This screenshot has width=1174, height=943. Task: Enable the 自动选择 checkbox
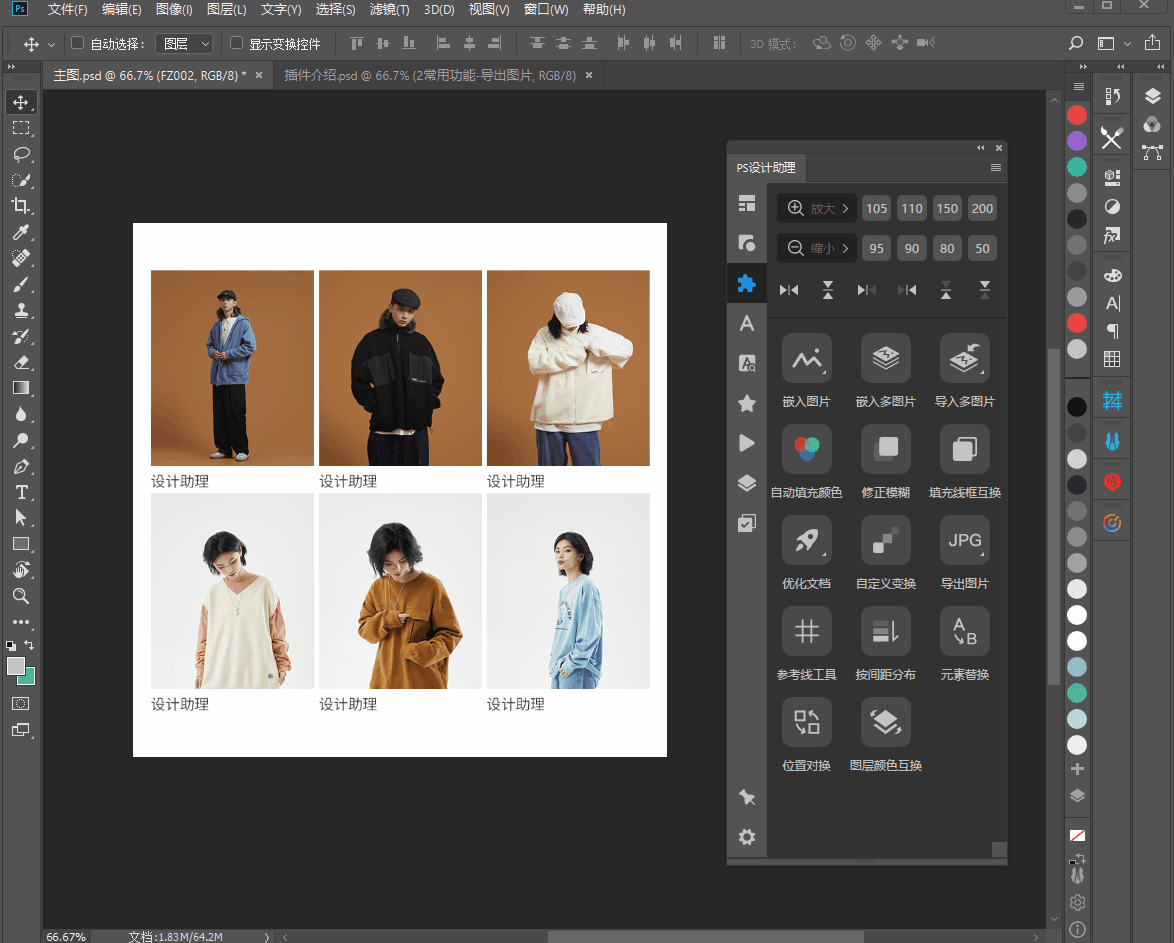pyautogui.click(x=78, y=43)
